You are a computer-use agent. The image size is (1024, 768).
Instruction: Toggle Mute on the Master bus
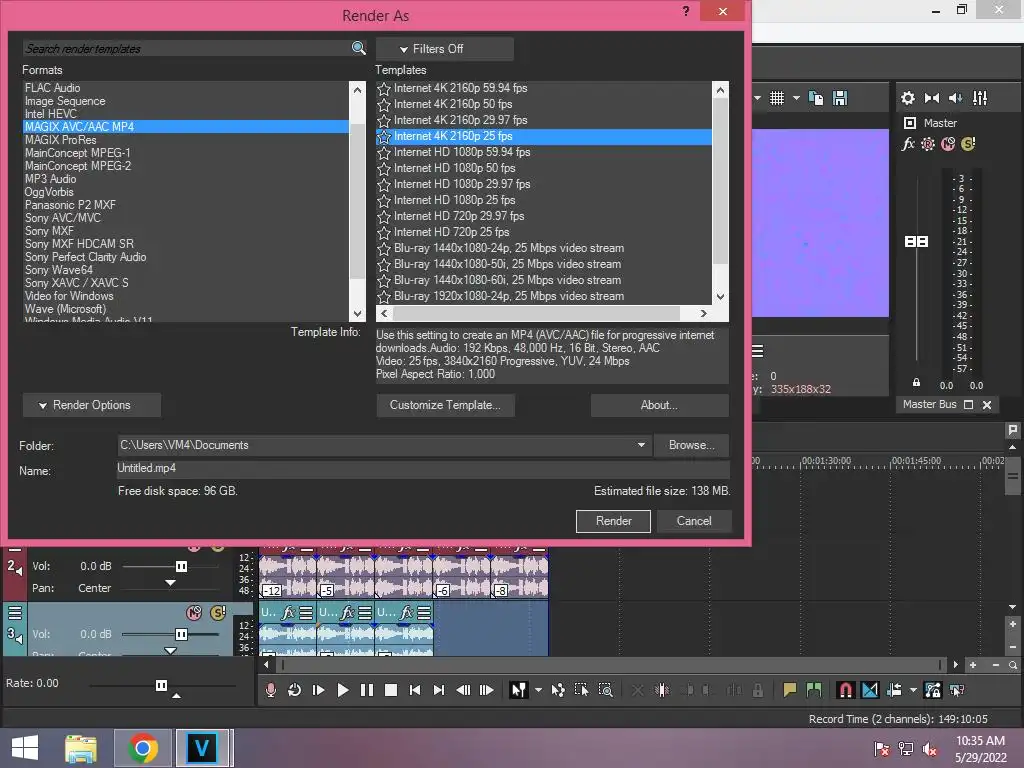pos(948,144)
